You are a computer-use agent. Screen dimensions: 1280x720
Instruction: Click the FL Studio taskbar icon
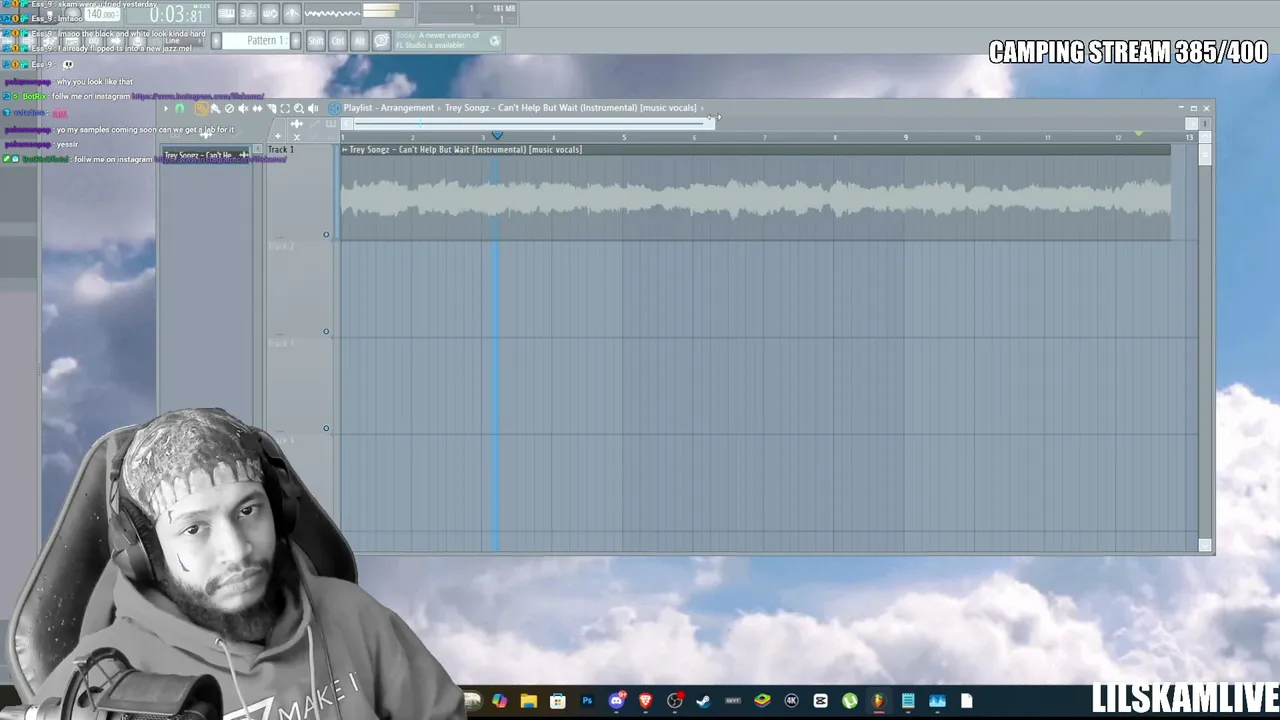pyautogui.click(x=879, y=701)
